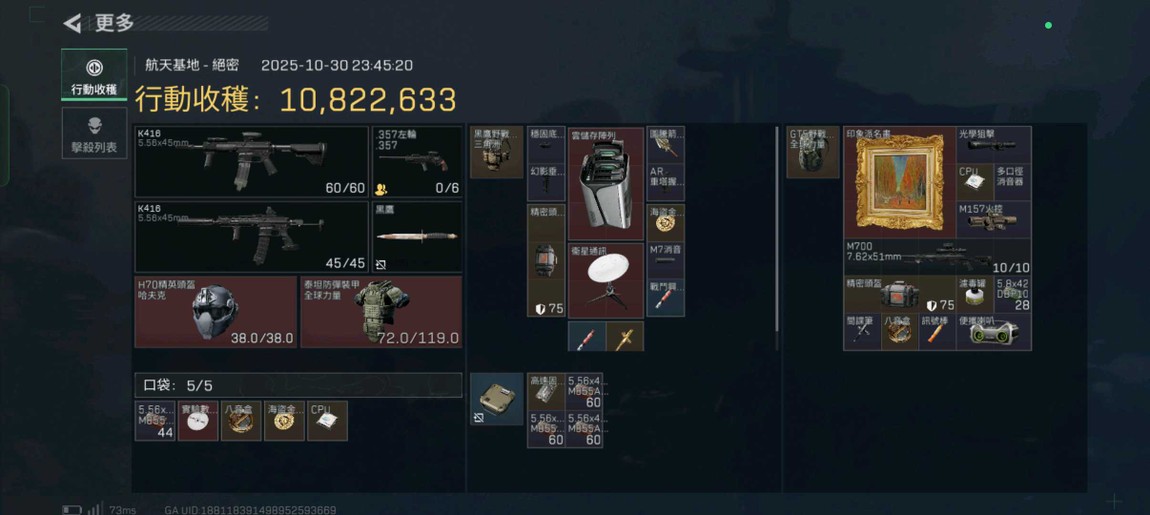Viewport: 1150px width, 515px height.
Task: Click the 行動收穫 10,822,633 total value
Action: (296, 100)
